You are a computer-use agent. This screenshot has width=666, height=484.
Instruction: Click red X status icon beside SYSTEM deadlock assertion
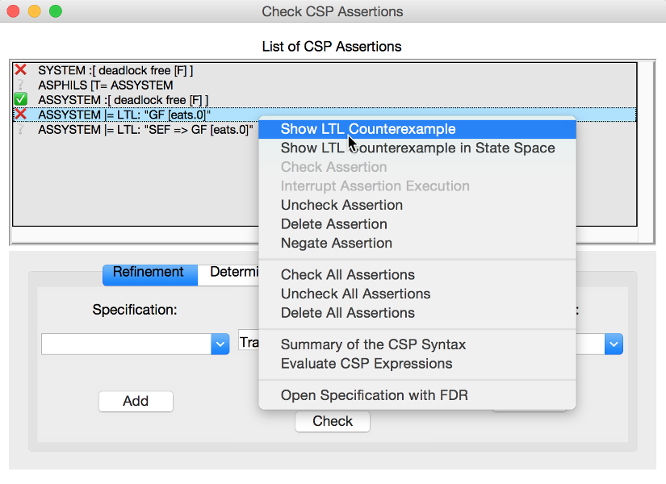pos(20,71)
